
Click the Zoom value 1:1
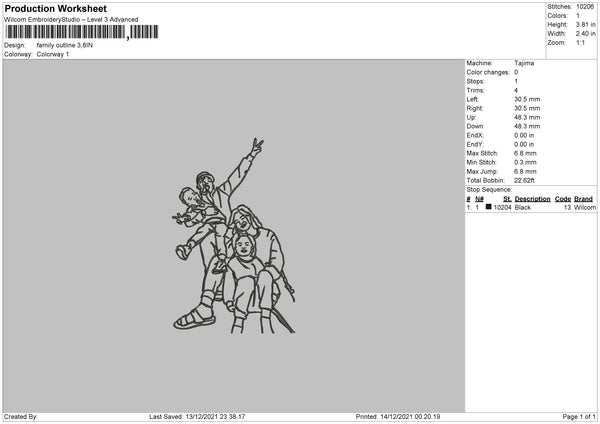click(580, 42)
